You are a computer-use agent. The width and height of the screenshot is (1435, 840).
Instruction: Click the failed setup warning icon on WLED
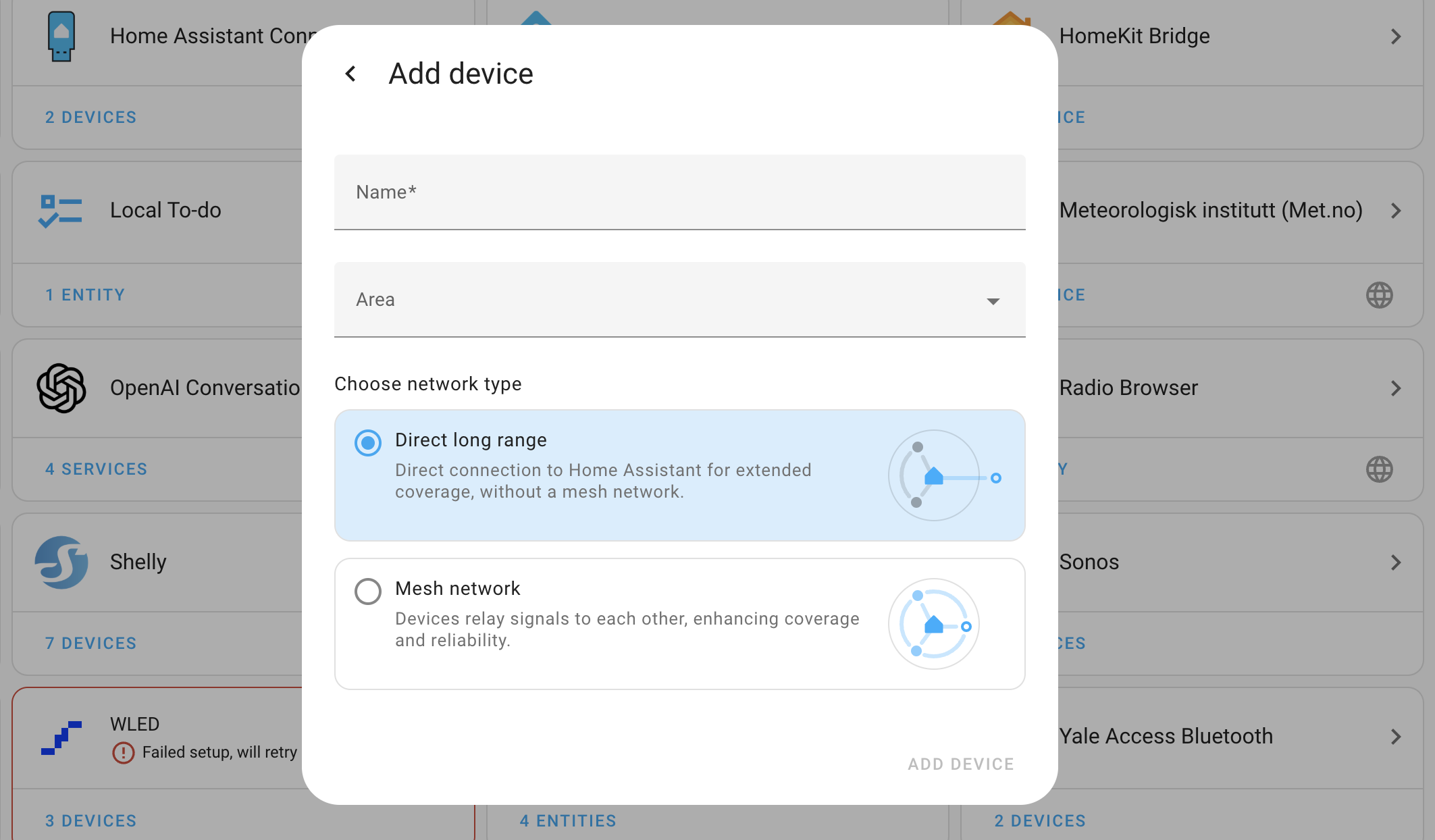pyautogui.click(x=123, y=752)
